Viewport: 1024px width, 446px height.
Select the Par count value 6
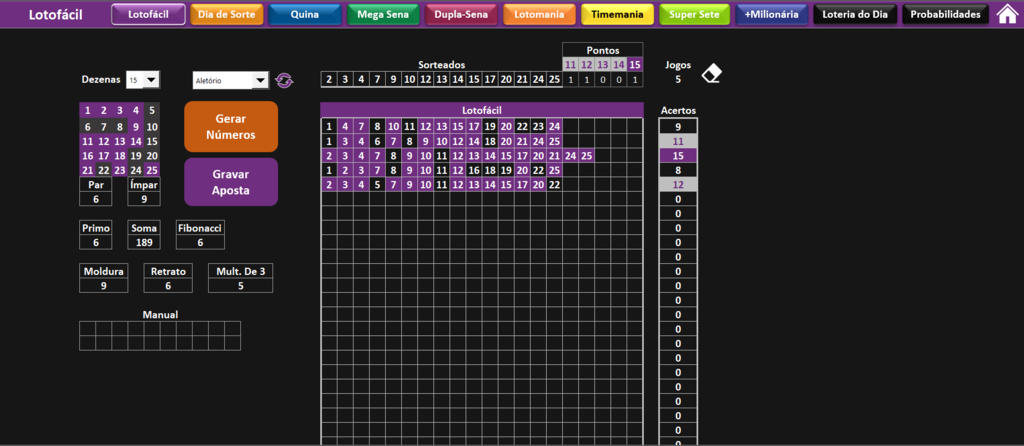(x=95, y=199)
